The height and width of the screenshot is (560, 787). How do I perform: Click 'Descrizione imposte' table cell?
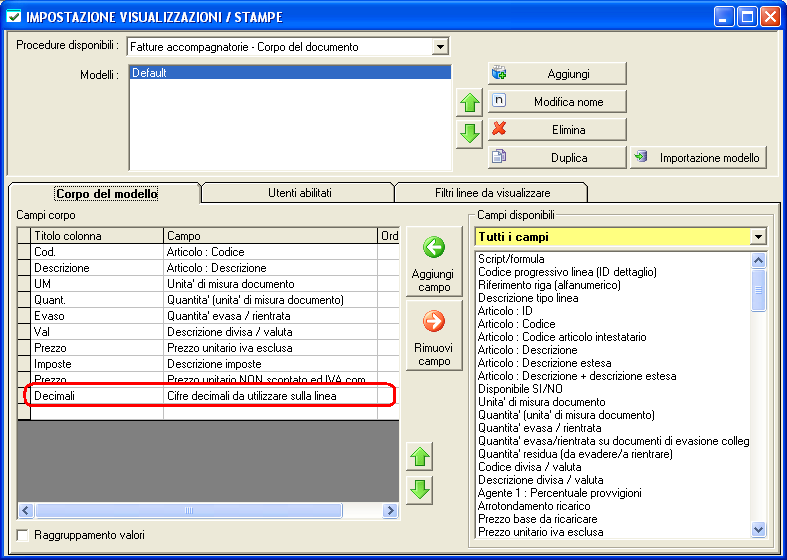(x=271, y=364)
